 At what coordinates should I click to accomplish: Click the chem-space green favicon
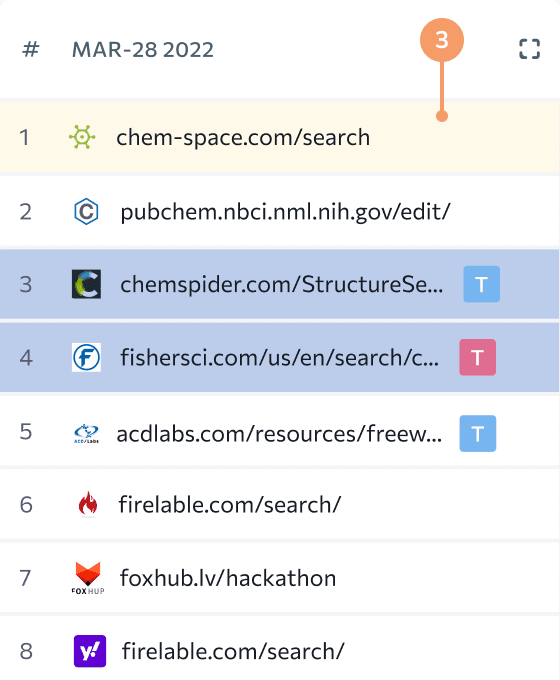(82, 137)
